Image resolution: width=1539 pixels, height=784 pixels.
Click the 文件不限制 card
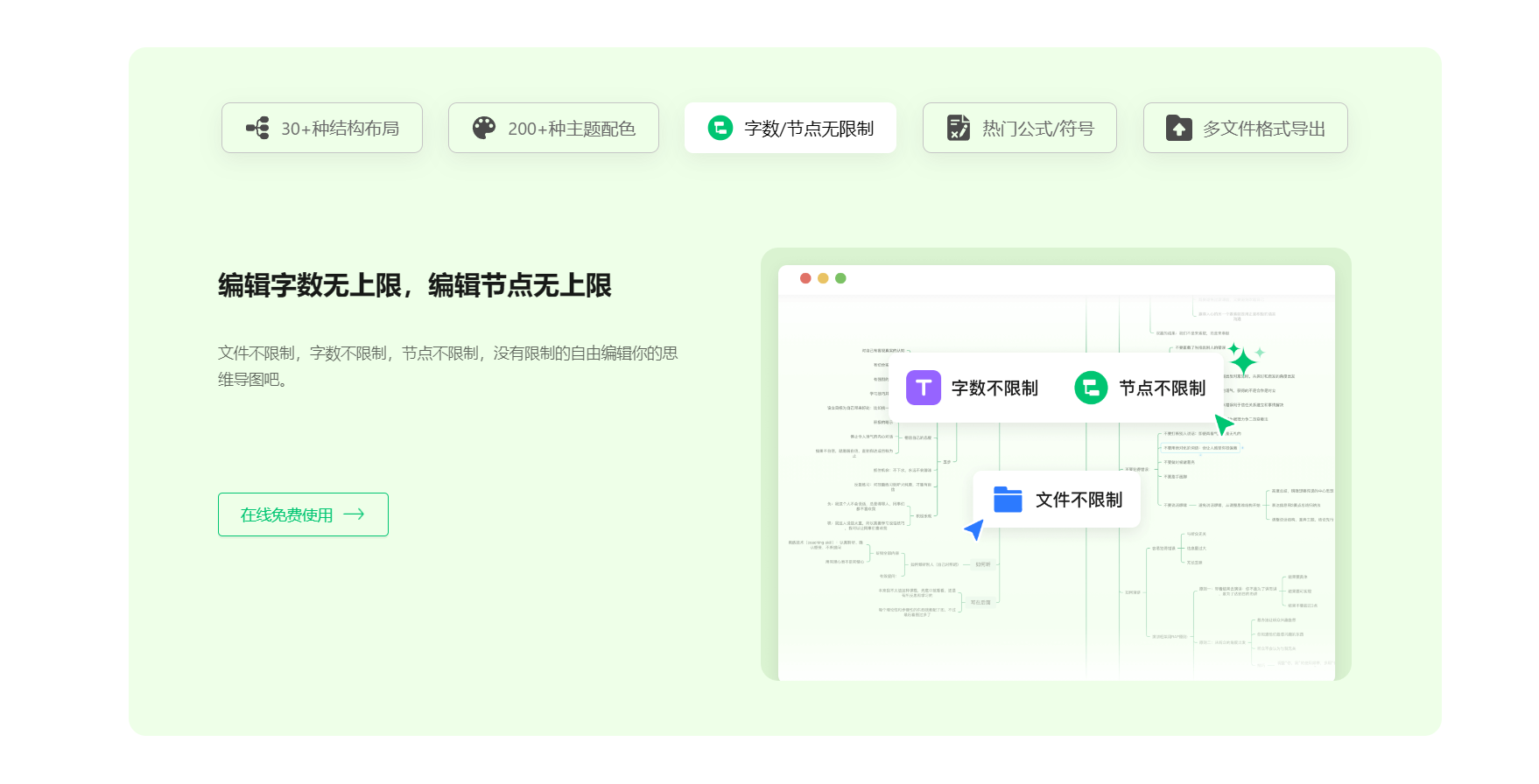click(x=1057, y=500)
